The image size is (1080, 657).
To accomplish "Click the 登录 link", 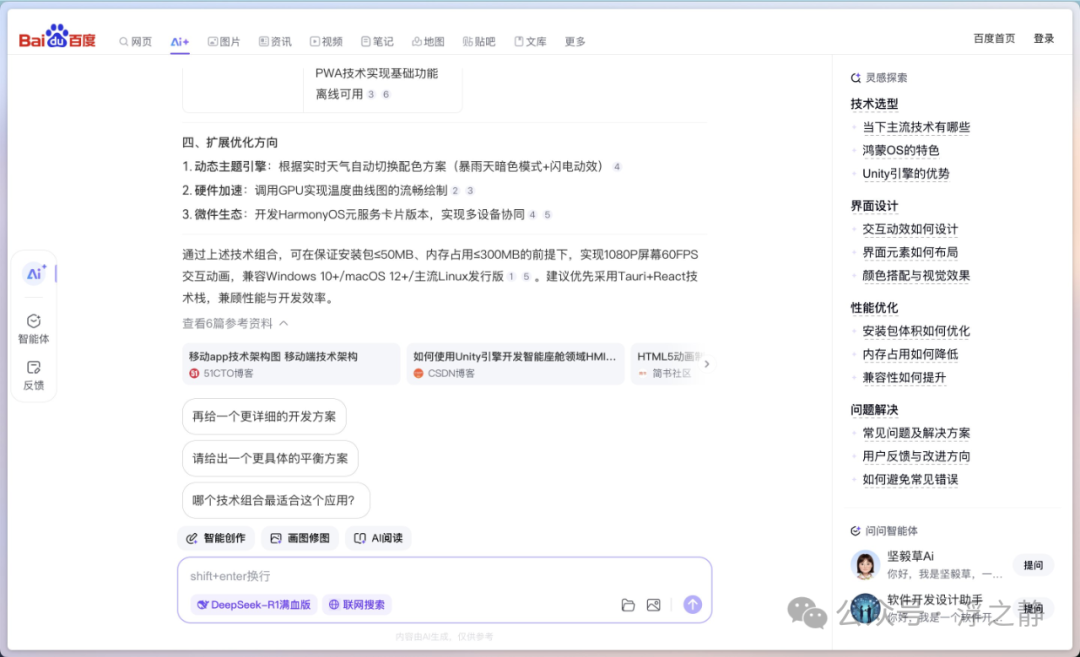I will (1043, 39).
